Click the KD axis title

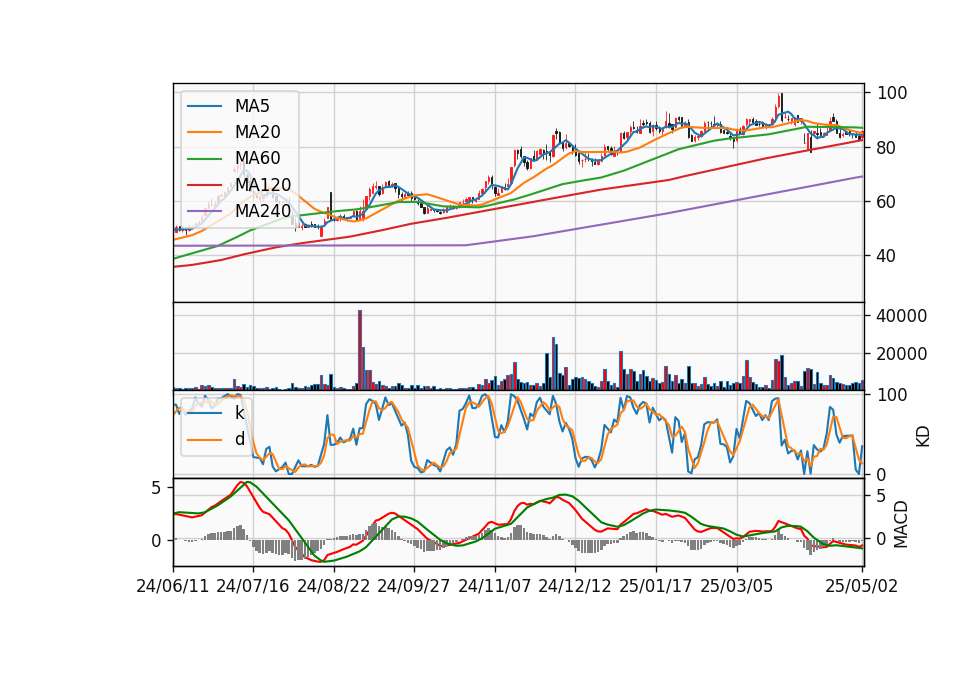(923, 437)
